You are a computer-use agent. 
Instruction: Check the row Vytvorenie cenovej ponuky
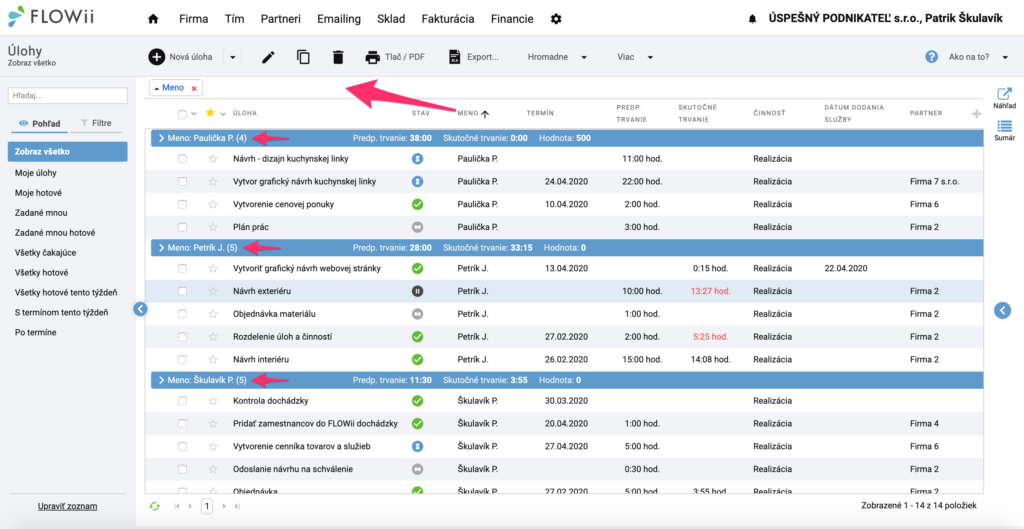click(182, 204)
